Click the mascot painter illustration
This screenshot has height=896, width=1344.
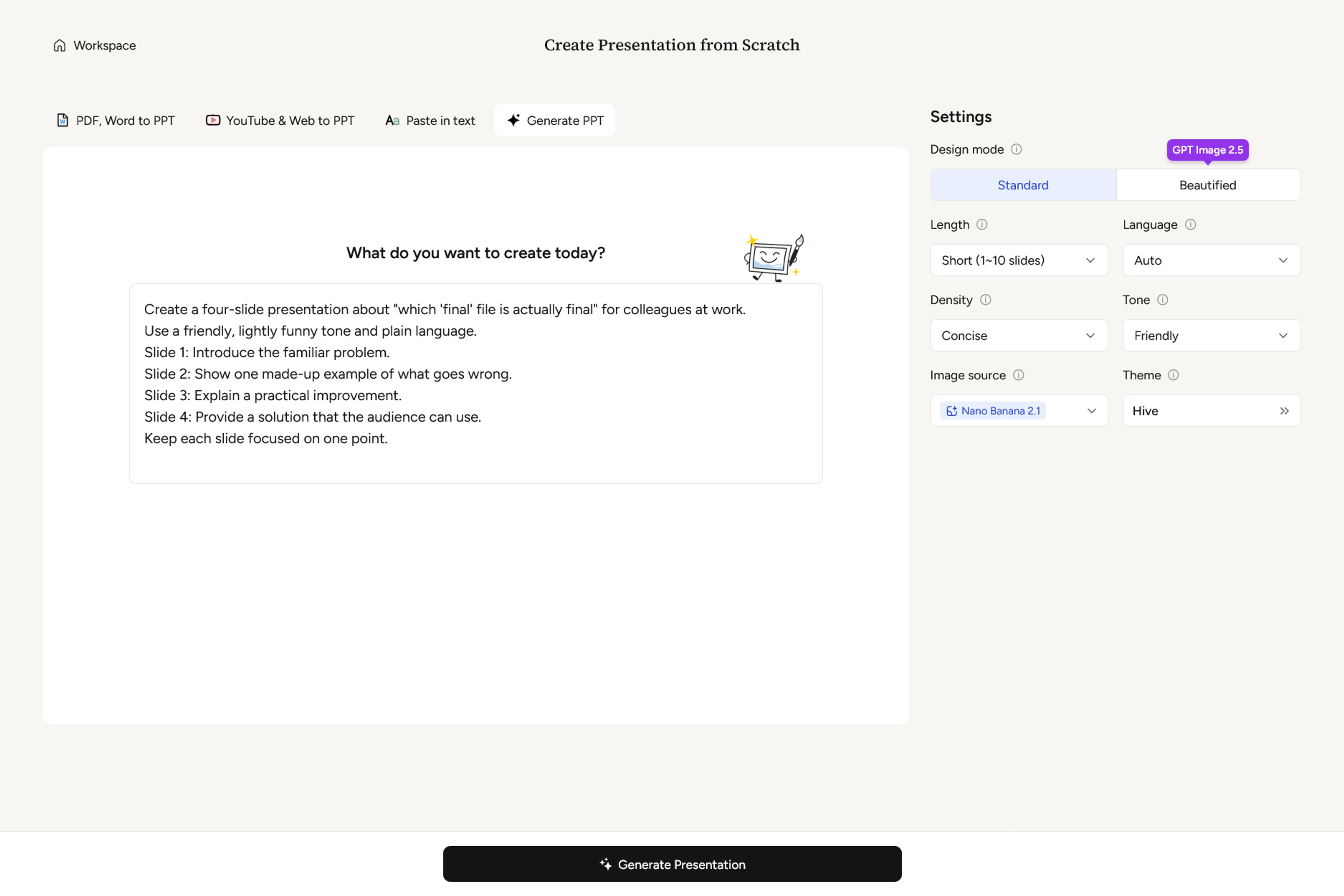pyautogui.click(x=774, y=258)
